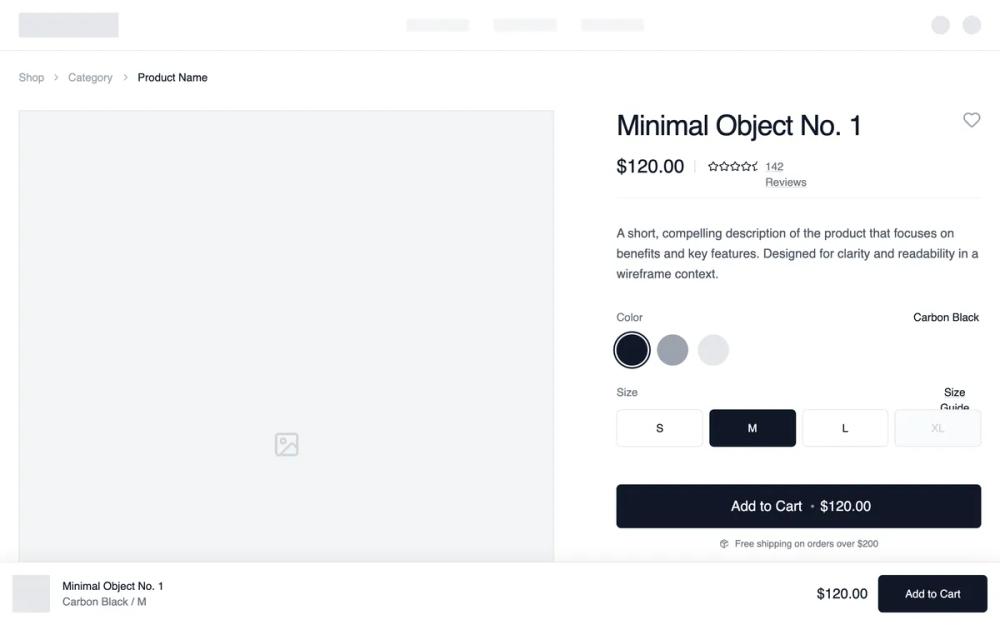Screen dimensions: 1000x625
Task: Click the free shipping truck icon
Action: tap(723, 543)
